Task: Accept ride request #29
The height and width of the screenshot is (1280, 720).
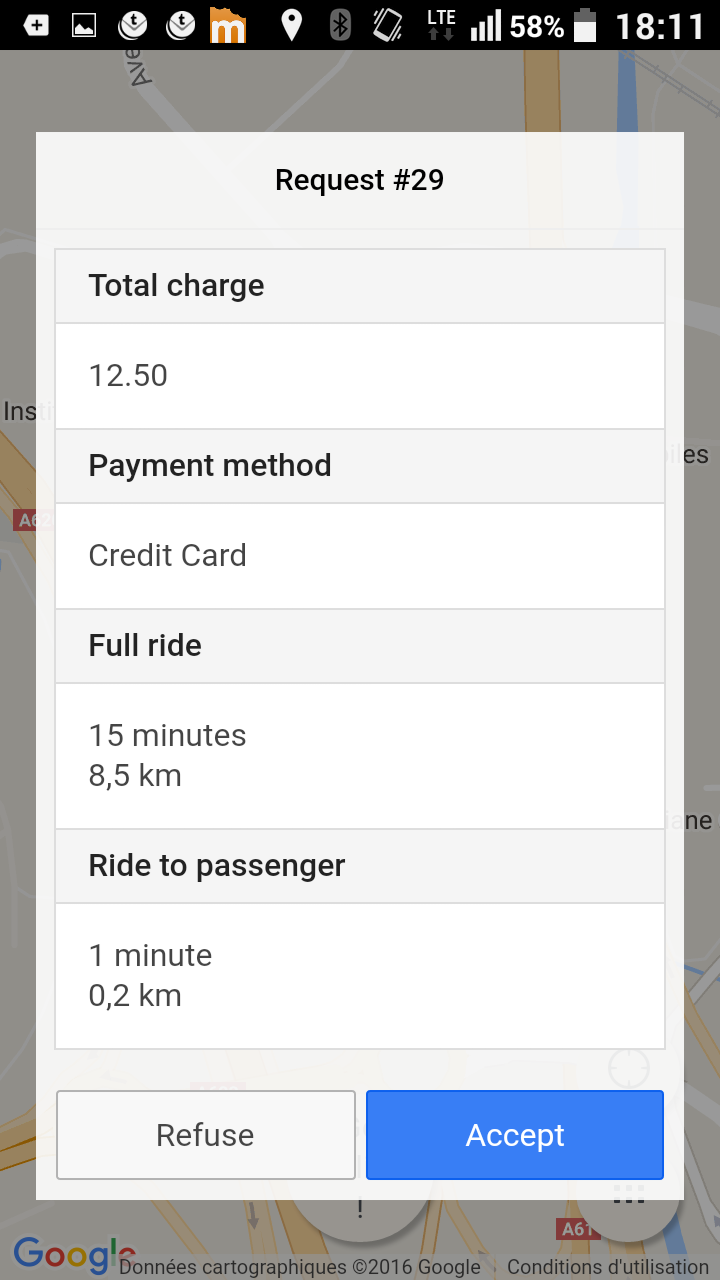Action: coord(515,1135)
